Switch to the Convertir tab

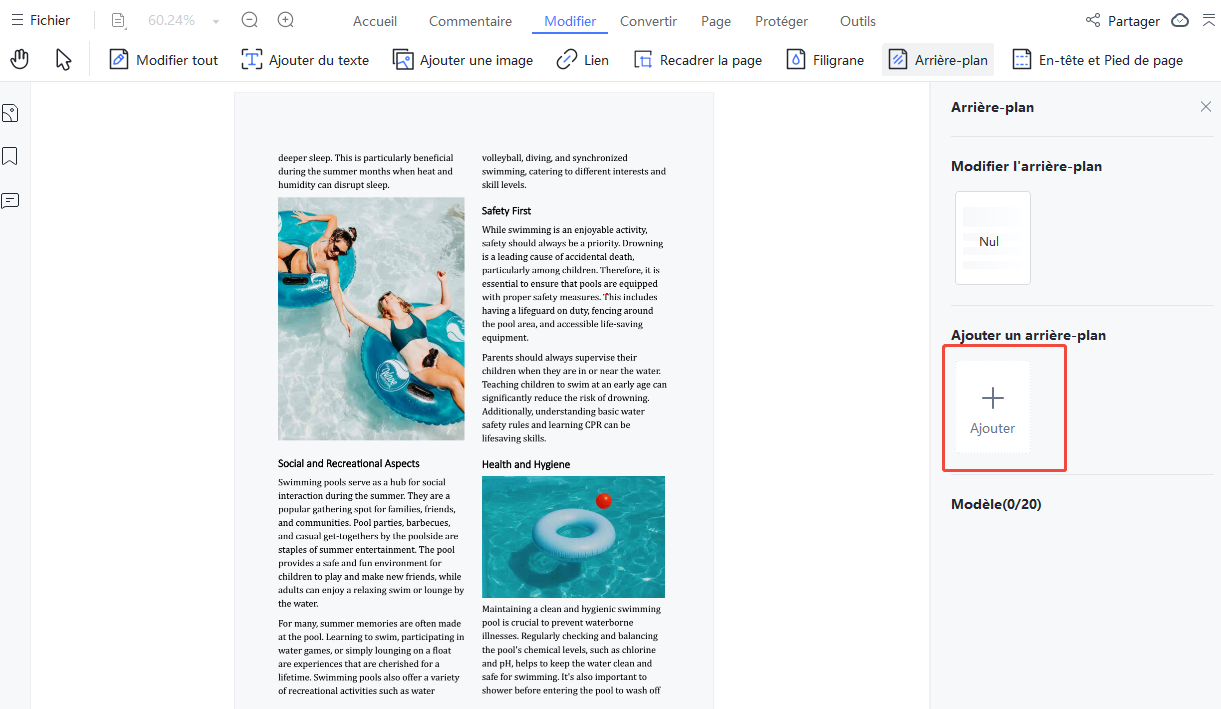point(648,21)
